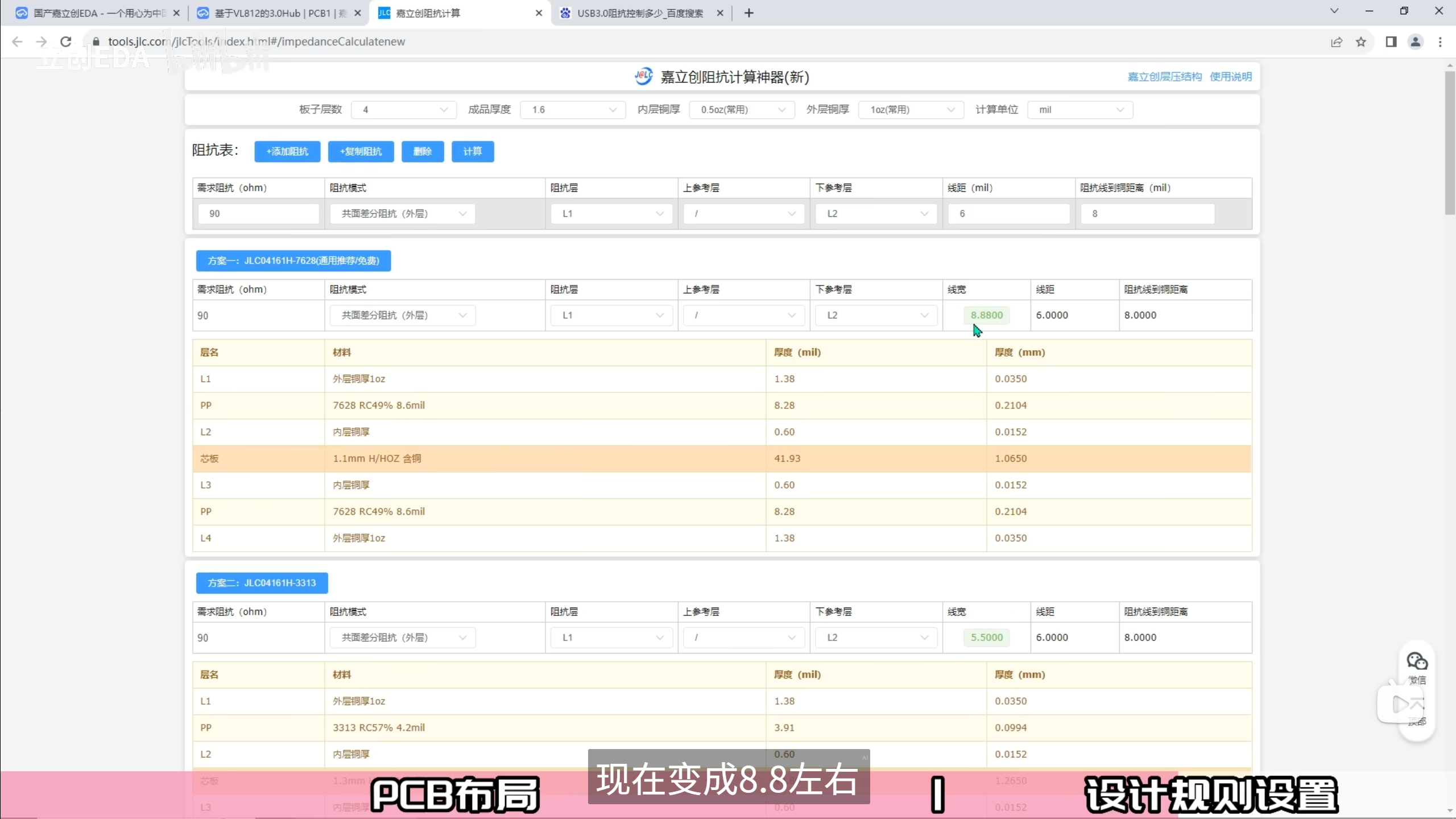Switch to the VL812 3.0Hub PCB1 tab
The image size is (1456, 819).
tap(279, 13)
